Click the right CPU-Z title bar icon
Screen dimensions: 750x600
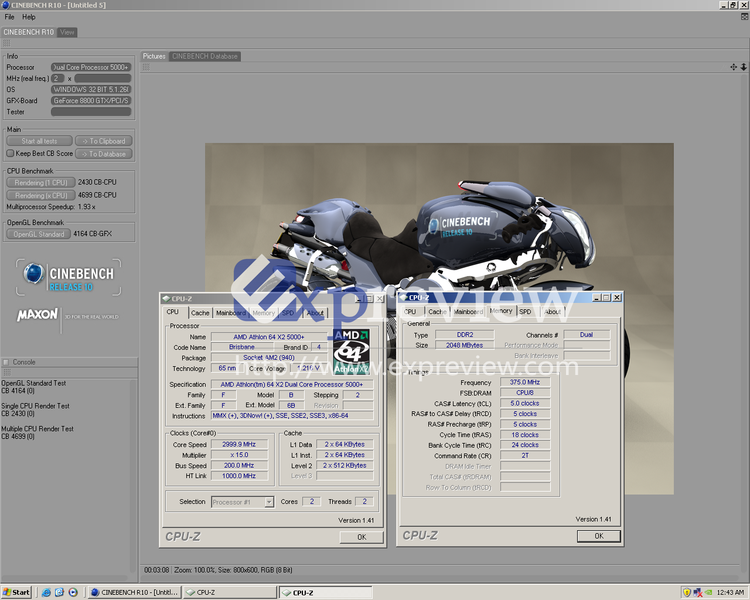[x=403, y=298]
